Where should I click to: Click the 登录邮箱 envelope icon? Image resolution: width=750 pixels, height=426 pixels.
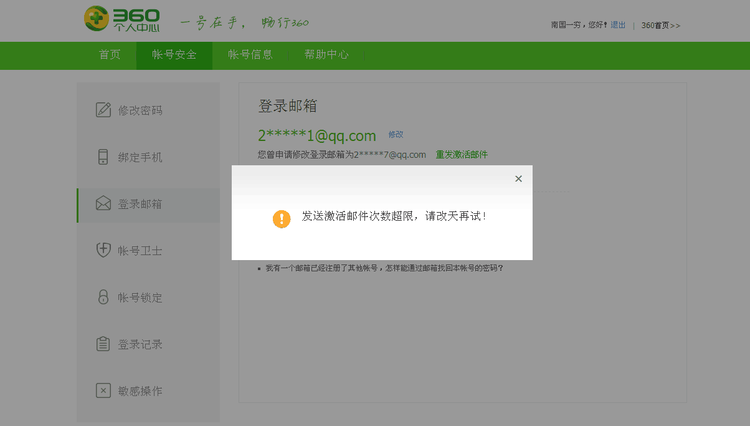tap(103, 204)
